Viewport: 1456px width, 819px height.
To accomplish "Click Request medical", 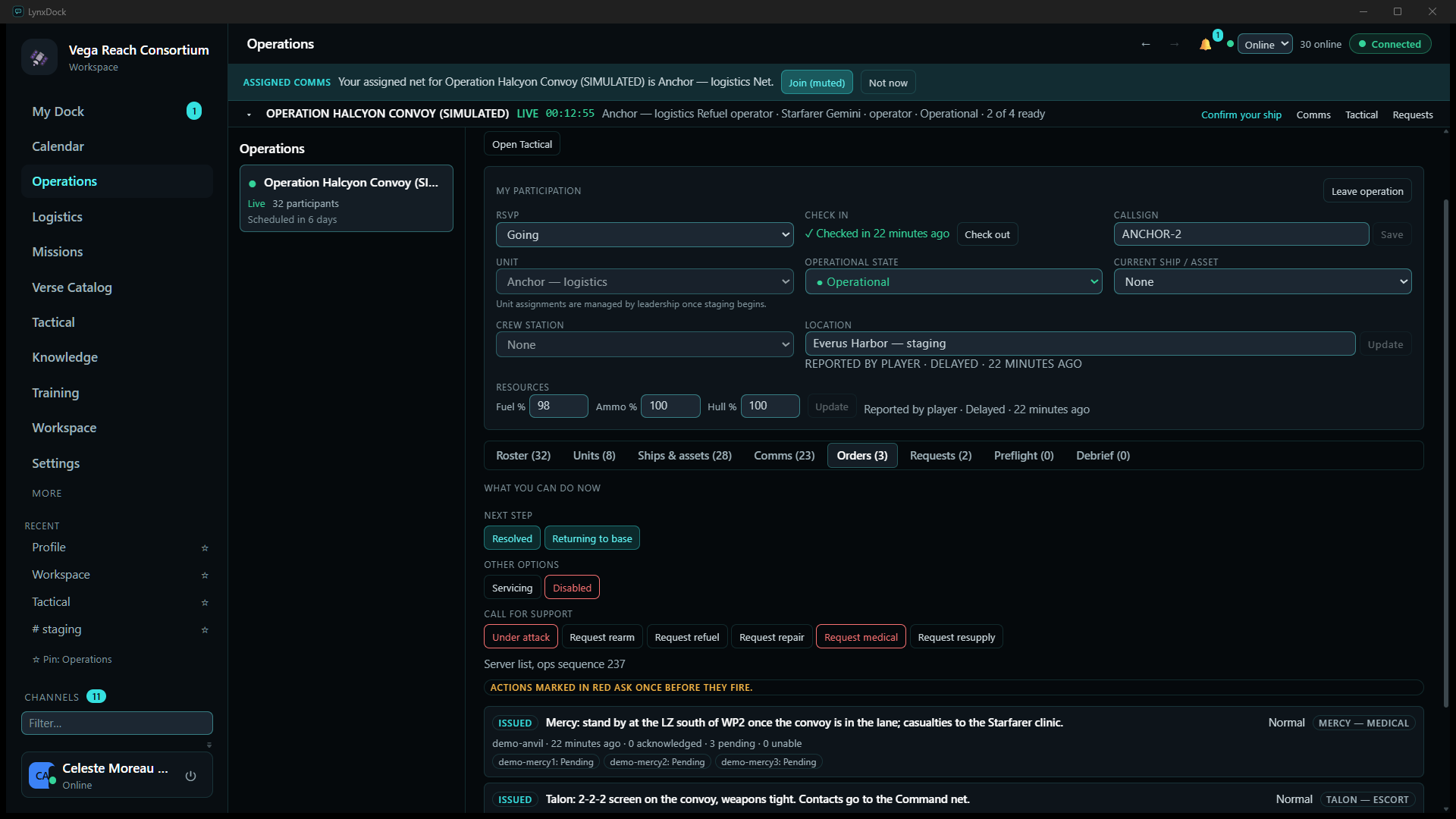I will point(861,637).
